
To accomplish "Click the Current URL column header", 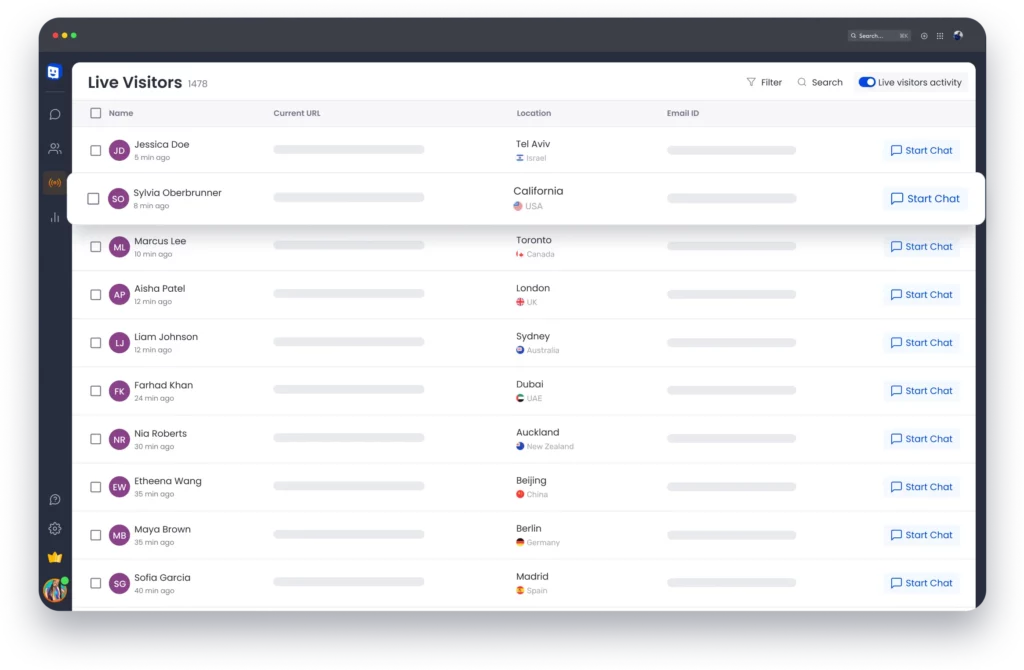I will (297, 113).
